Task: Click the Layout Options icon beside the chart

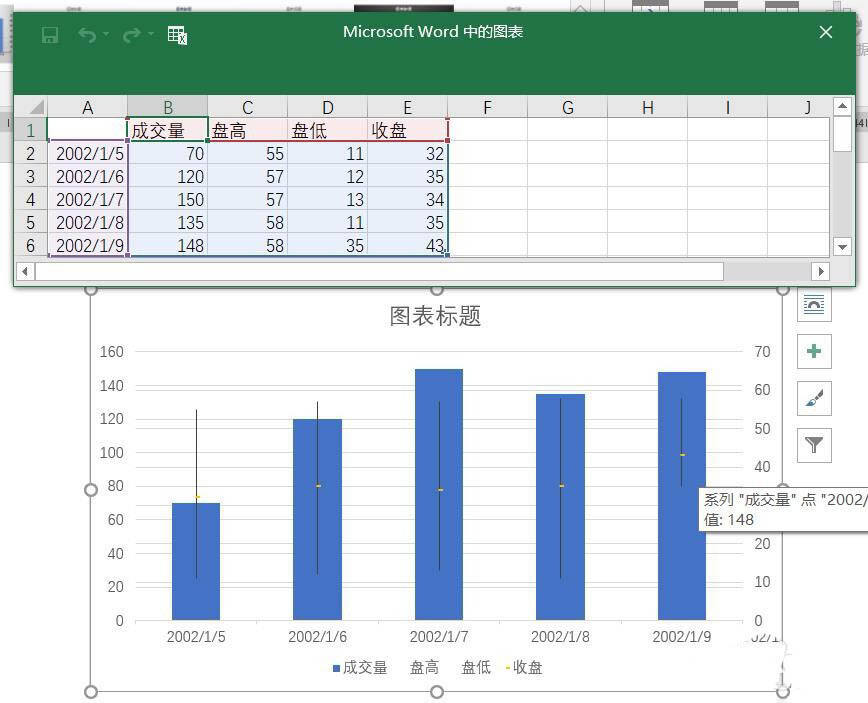Action: pos(815,304)
